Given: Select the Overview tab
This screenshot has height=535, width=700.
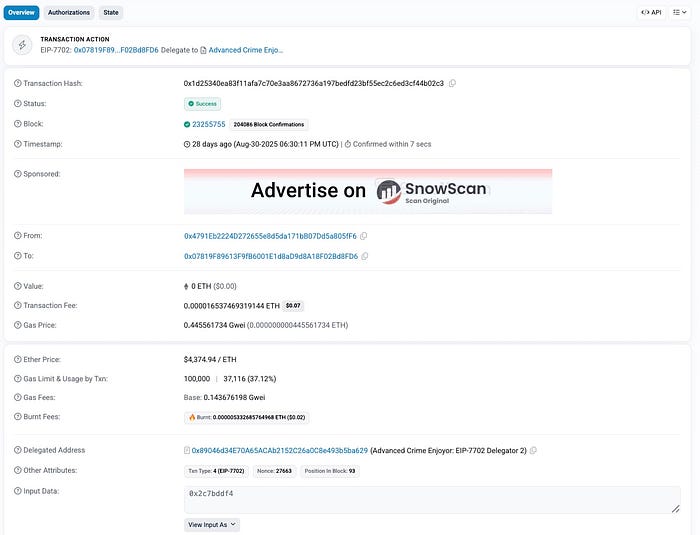Looking at the screenshot, I should click(x=21, y=13).
